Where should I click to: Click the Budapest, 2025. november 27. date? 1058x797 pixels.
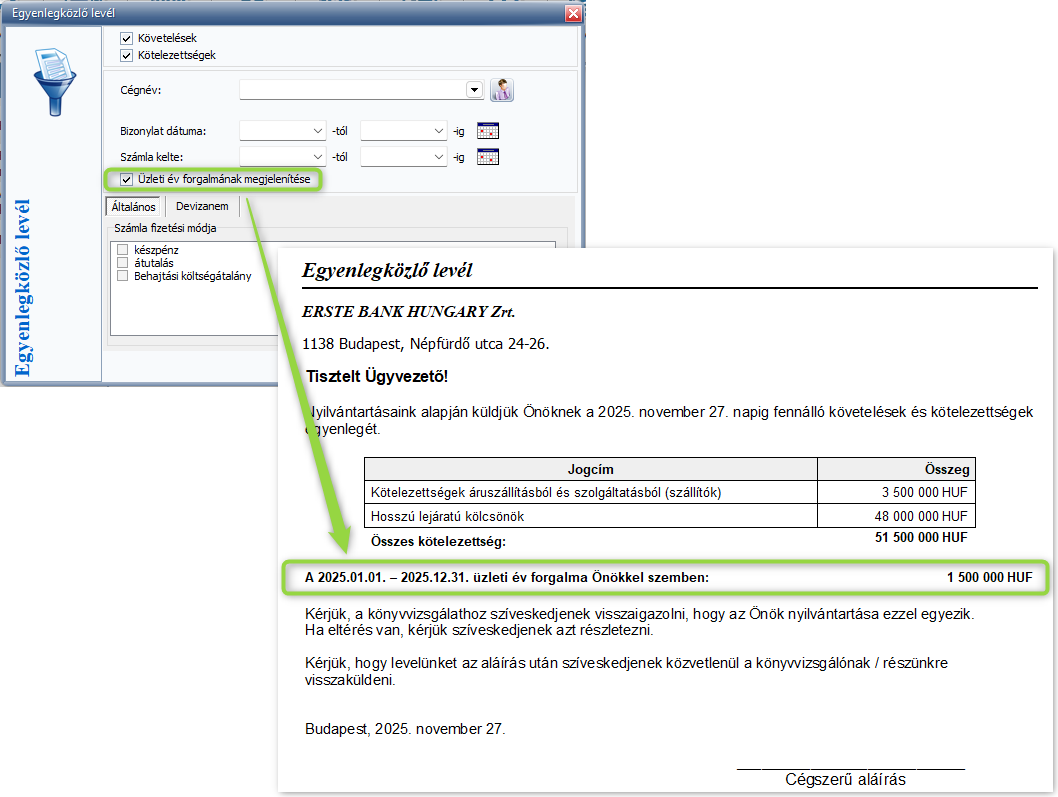(405, 729)
